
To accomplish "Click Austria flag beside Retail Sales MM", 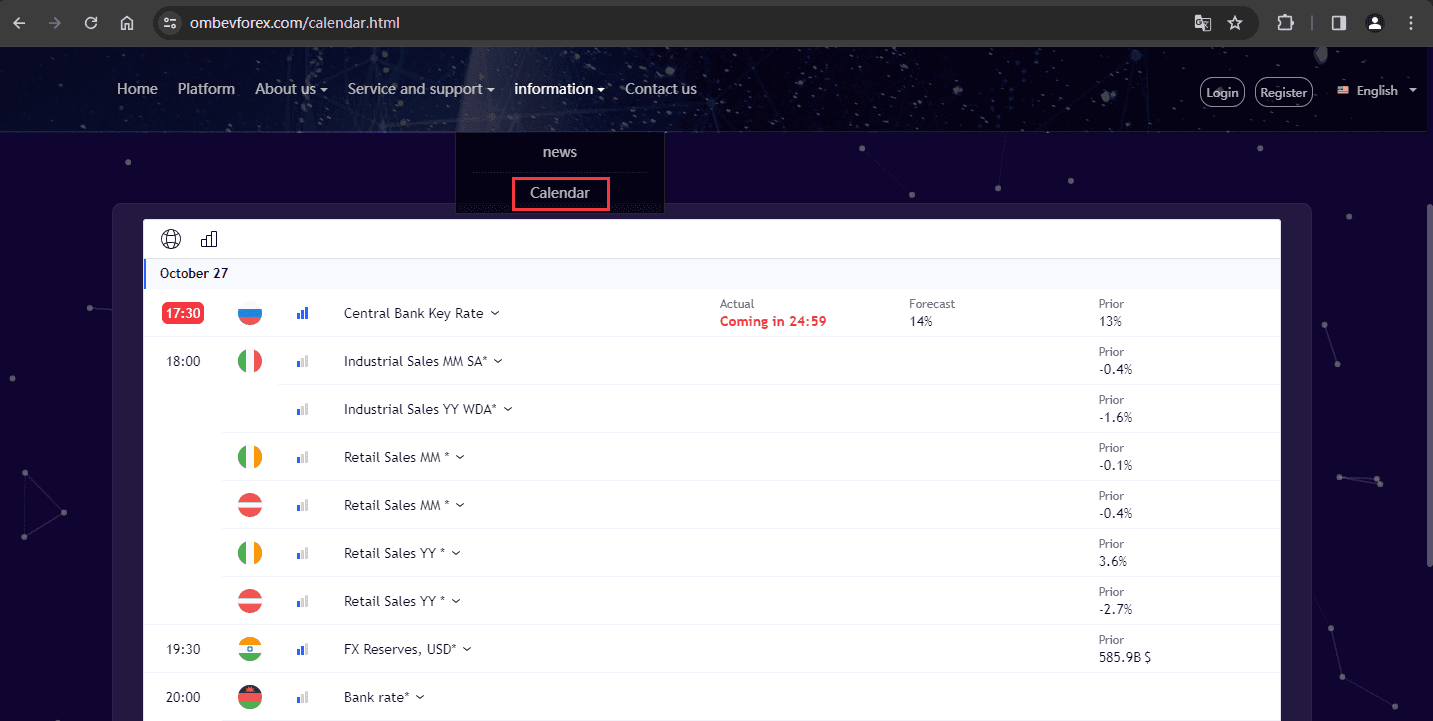I will (250, 505).
